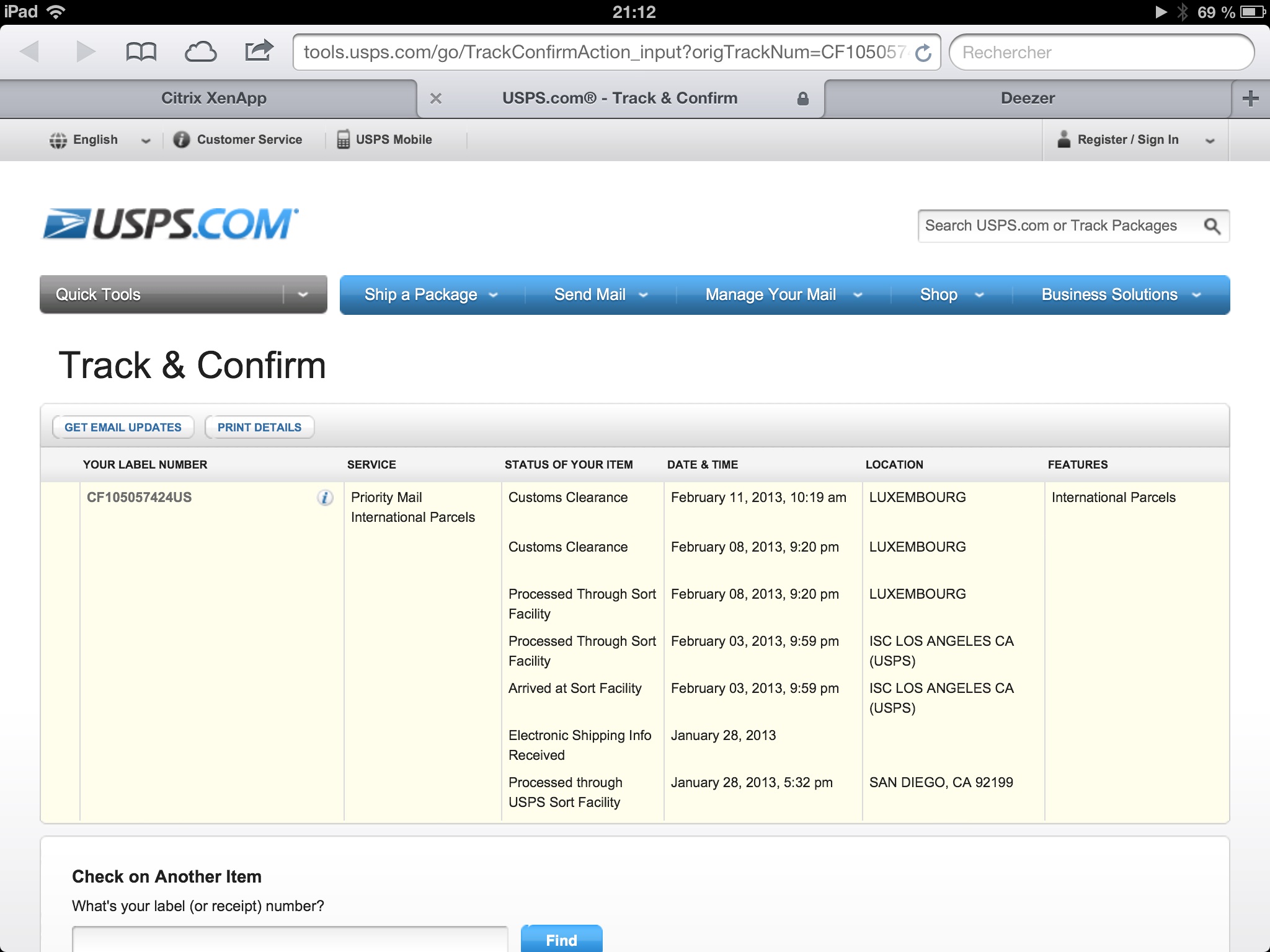Click 'February 11, 2013, 10:19 am' entry
This screenshot has width=1270, height=952.
coord(758,498)
